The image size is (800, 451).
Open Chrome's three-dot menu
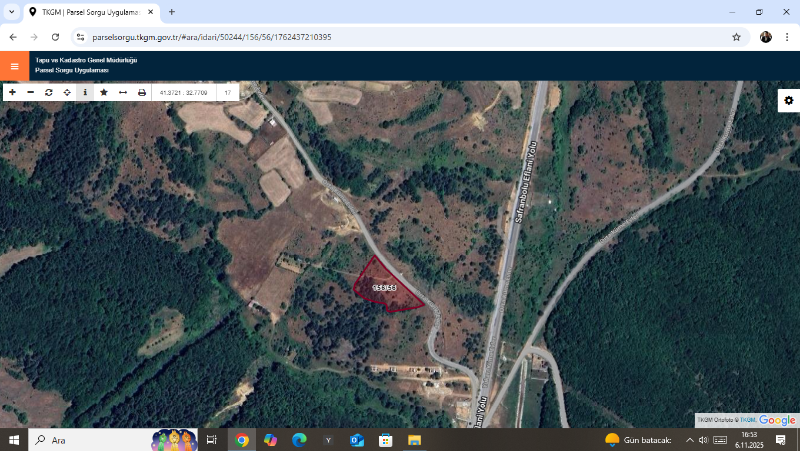(x=787, y=37)
